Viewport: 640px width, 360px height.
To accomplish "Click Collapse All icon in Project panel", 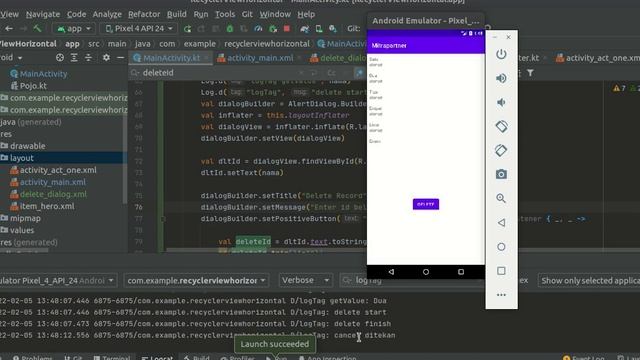I will pyautogui.click(x=88, y=58).
